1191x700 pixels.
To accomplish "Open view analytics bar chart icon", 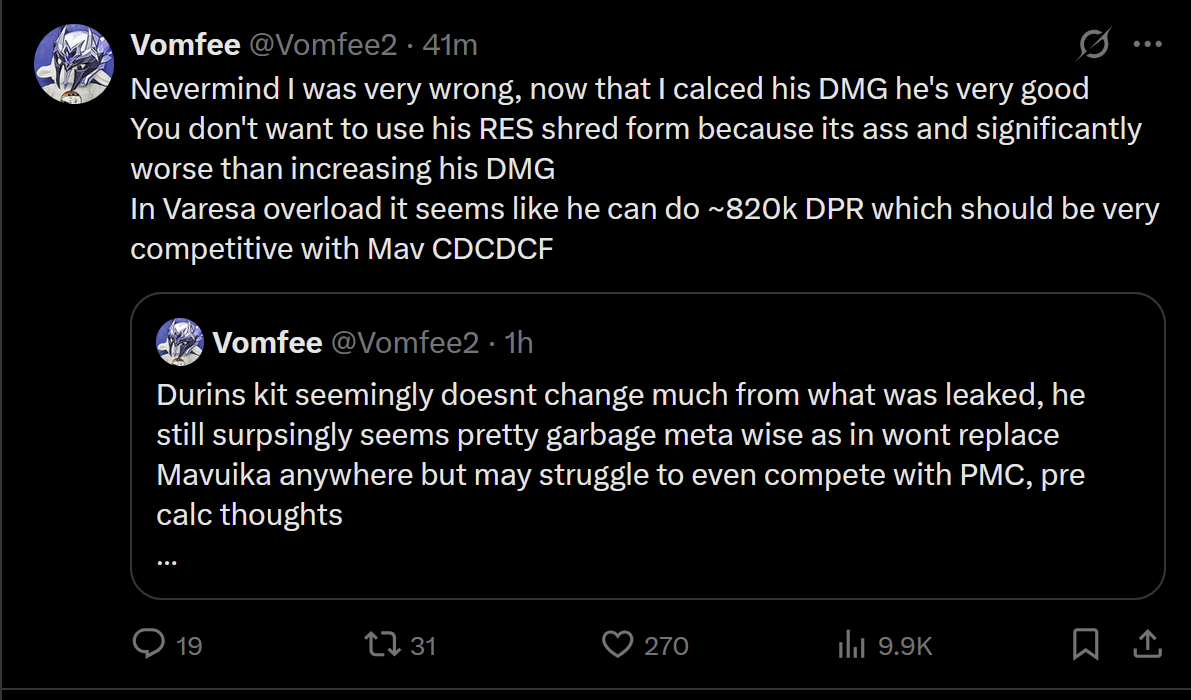I will click(850, 645).
